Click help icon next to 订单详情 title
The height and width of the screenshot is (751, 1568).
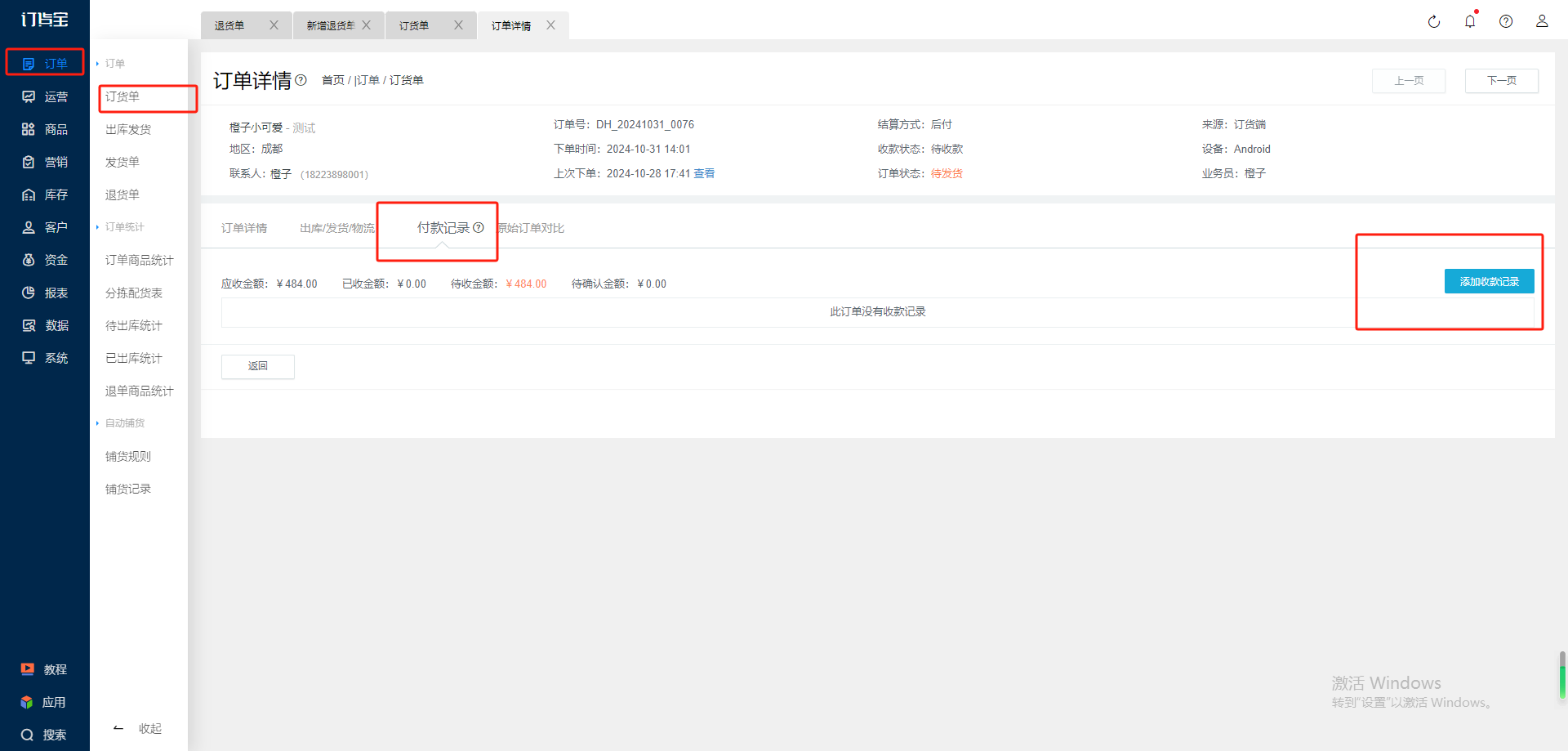pyautogui.click(x=301, y=80)
